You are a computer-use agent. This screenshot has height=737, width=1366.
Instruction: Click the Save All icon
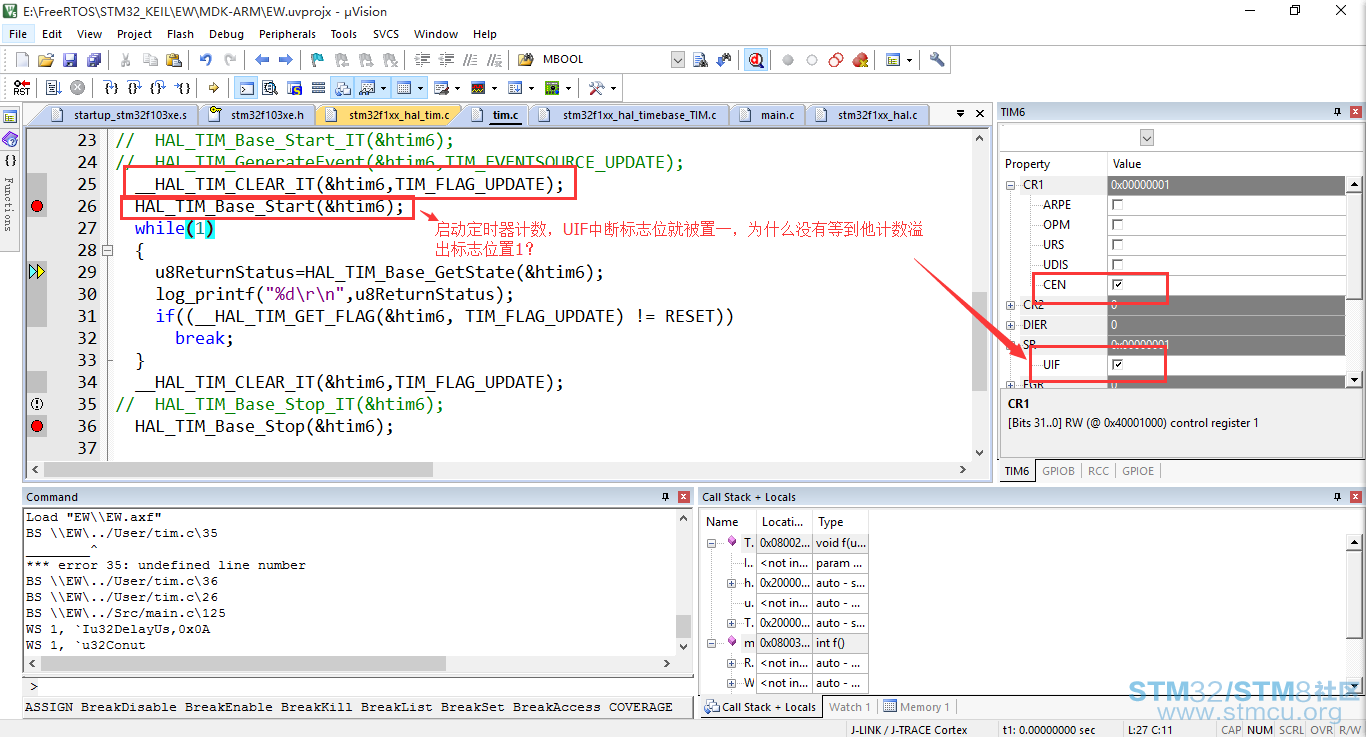[x=93, y=60]
